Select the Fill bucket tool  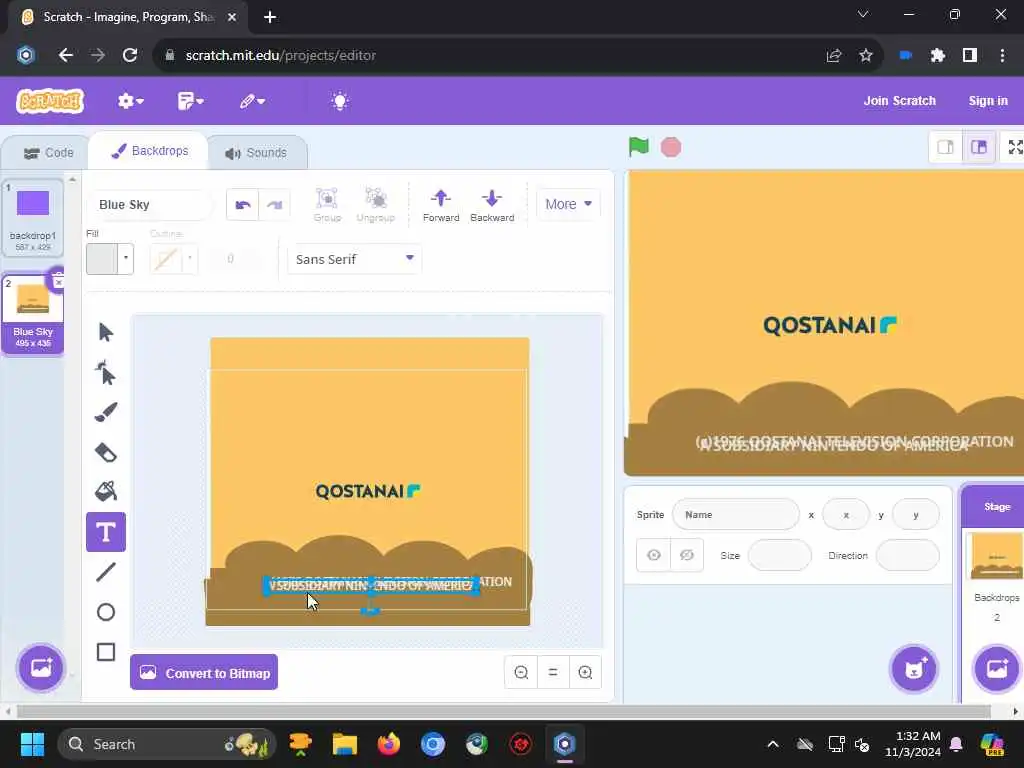tap(106, 491)
